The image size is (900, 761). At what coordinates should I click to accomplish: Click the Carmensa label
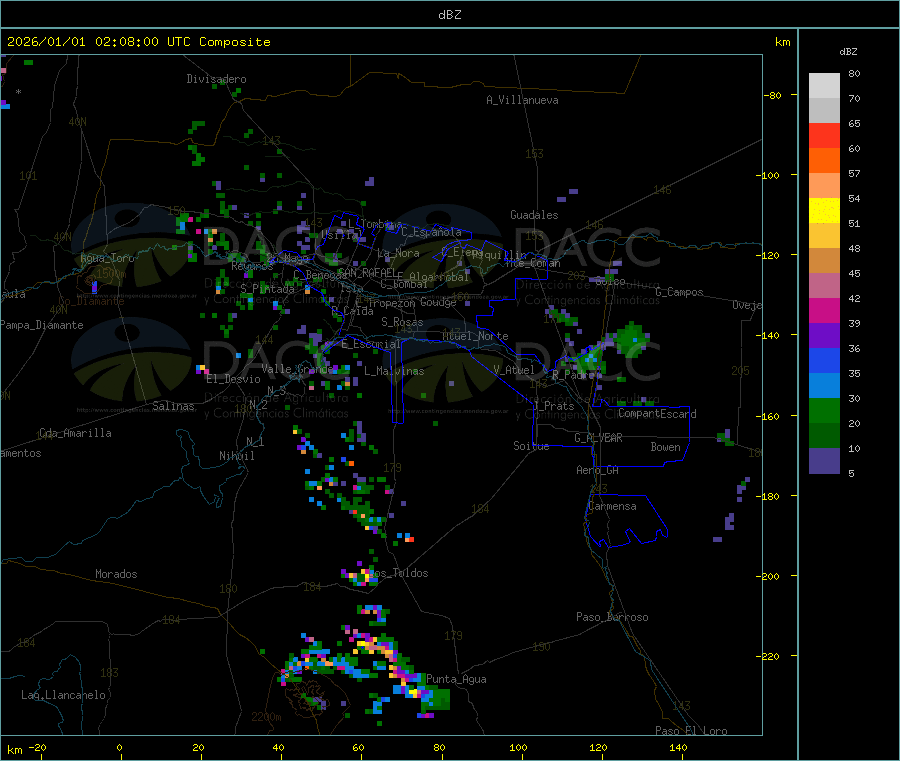[612, 506]
